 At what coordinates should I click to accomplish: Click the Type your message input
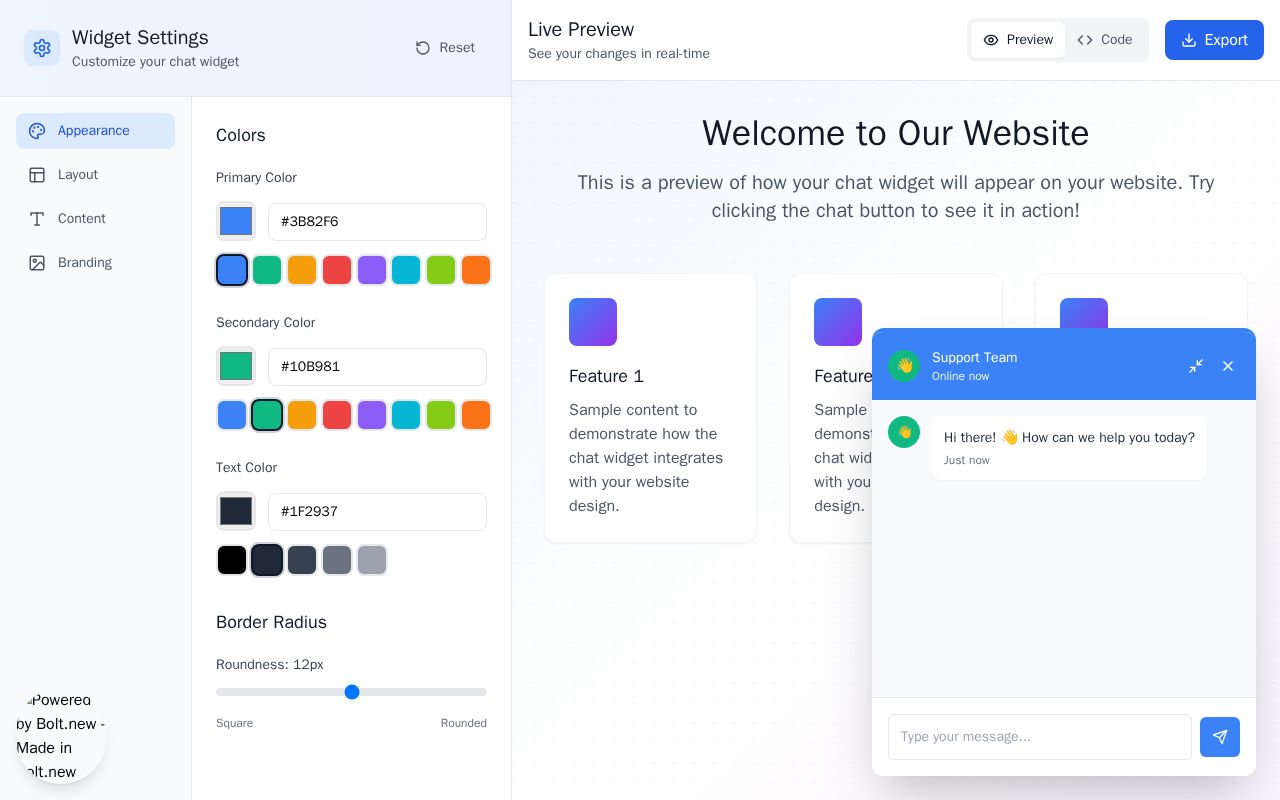click(1040, 737)
